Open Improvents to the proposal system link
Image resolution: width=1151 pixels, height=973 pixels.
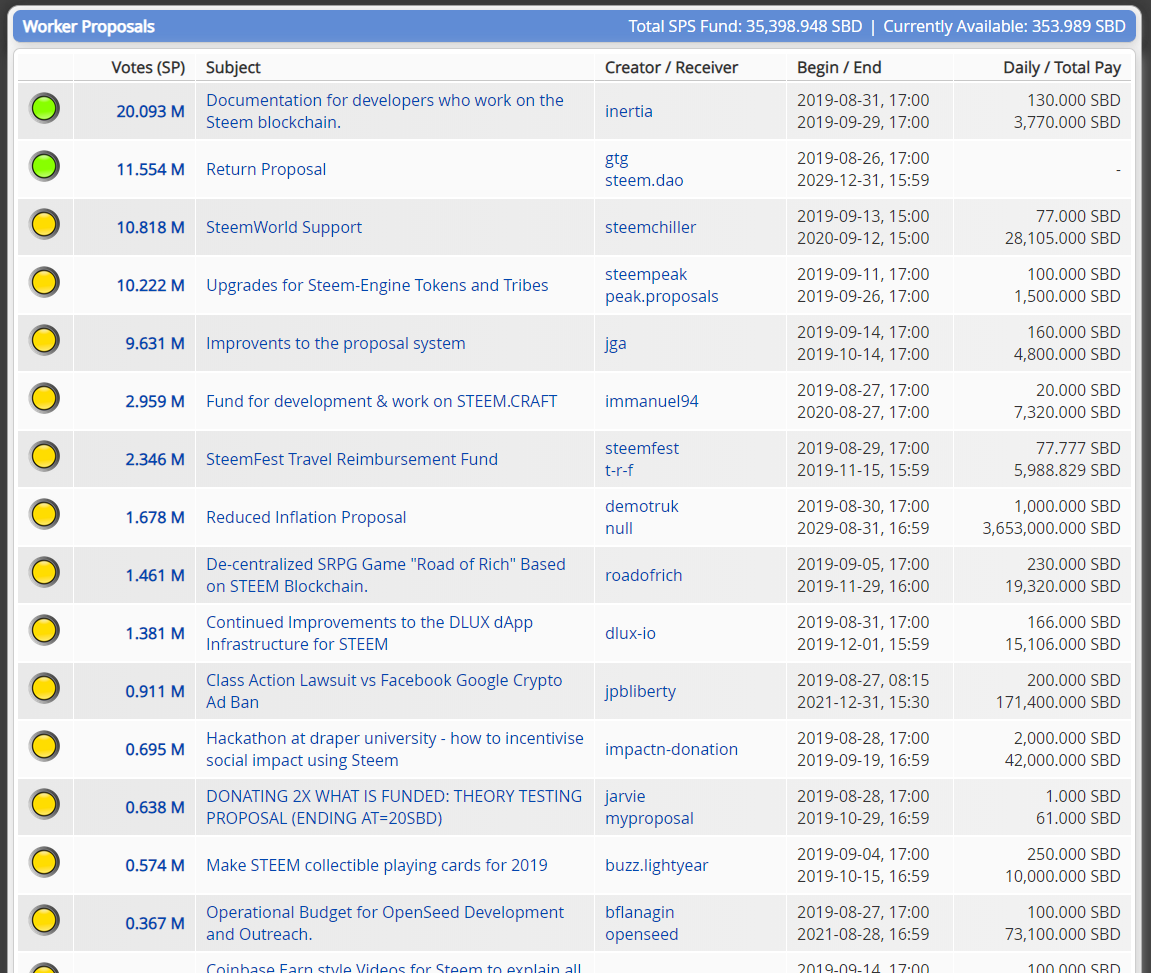tap(335, 343)
